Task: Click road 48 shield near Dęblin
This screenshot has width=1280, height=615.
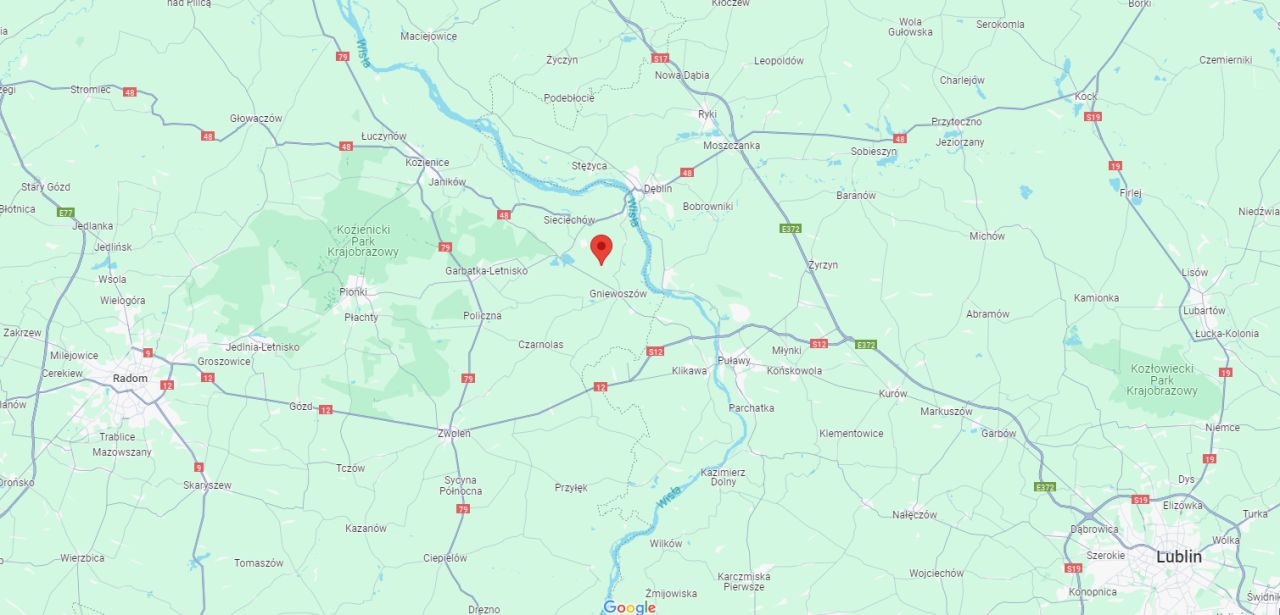Action: [687, 172]
